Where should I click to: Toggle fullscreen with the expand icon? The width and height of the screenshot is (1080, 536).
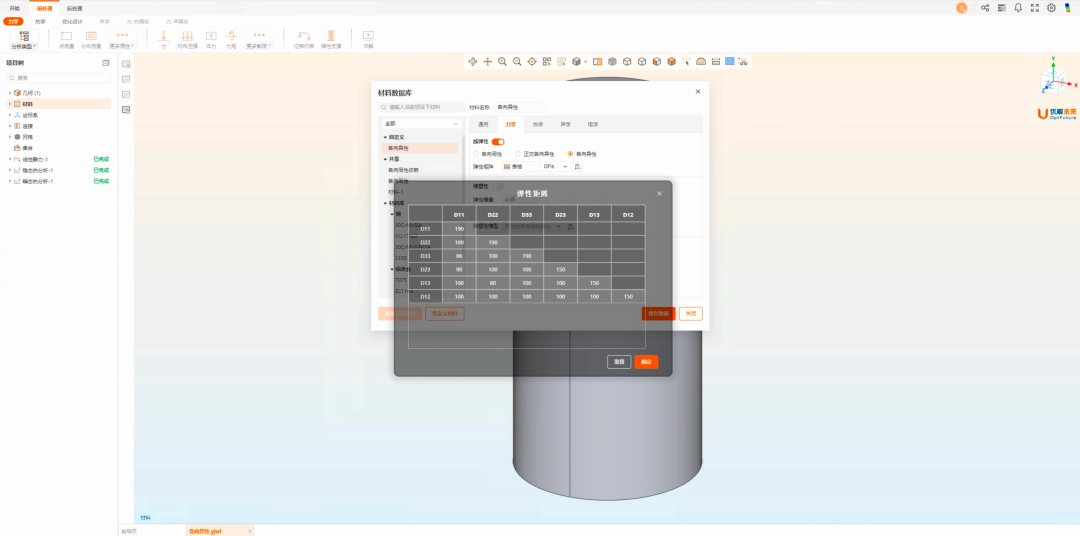point(1035,8)
